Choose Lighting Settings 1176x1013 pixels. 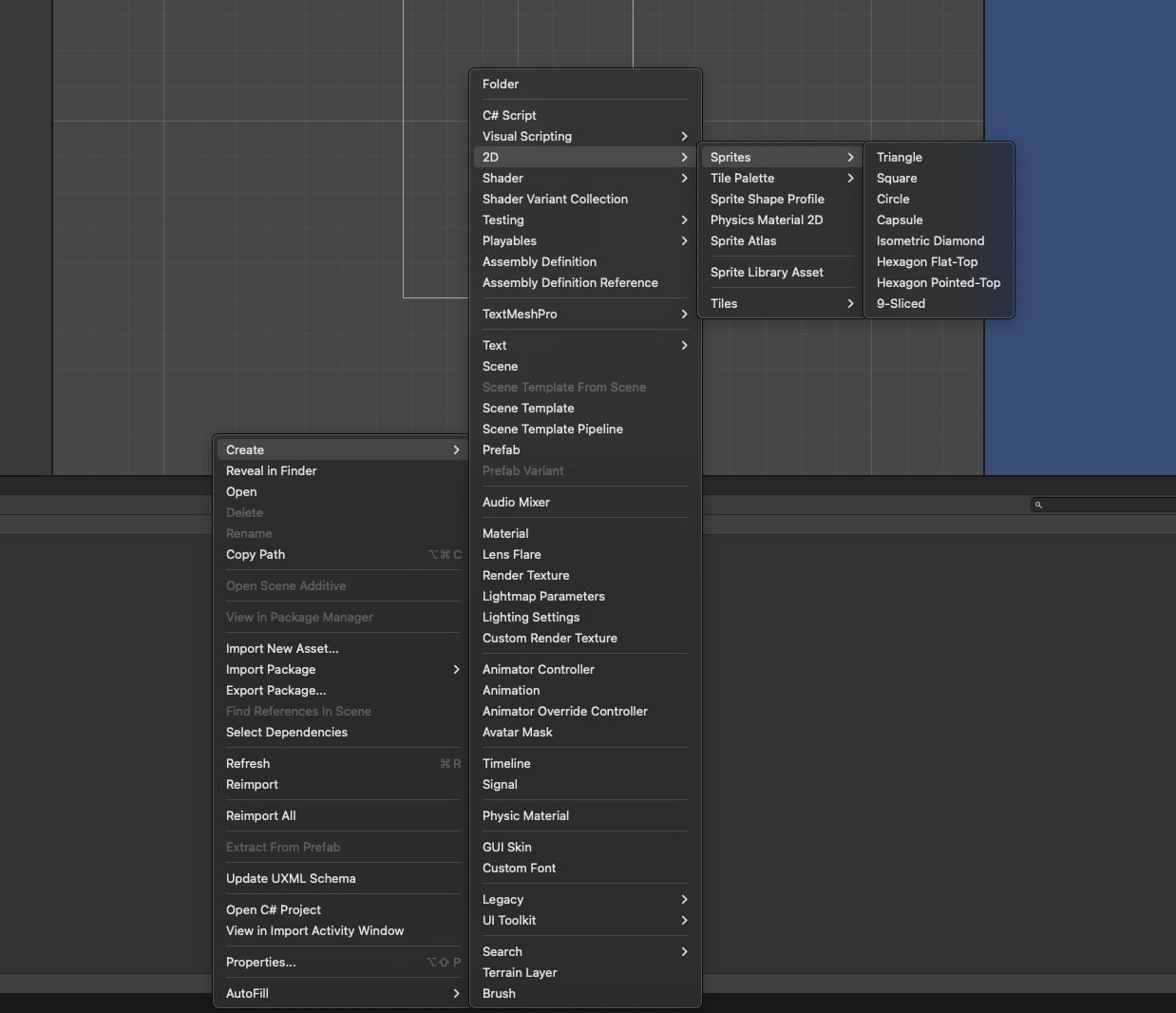[585, 617]
